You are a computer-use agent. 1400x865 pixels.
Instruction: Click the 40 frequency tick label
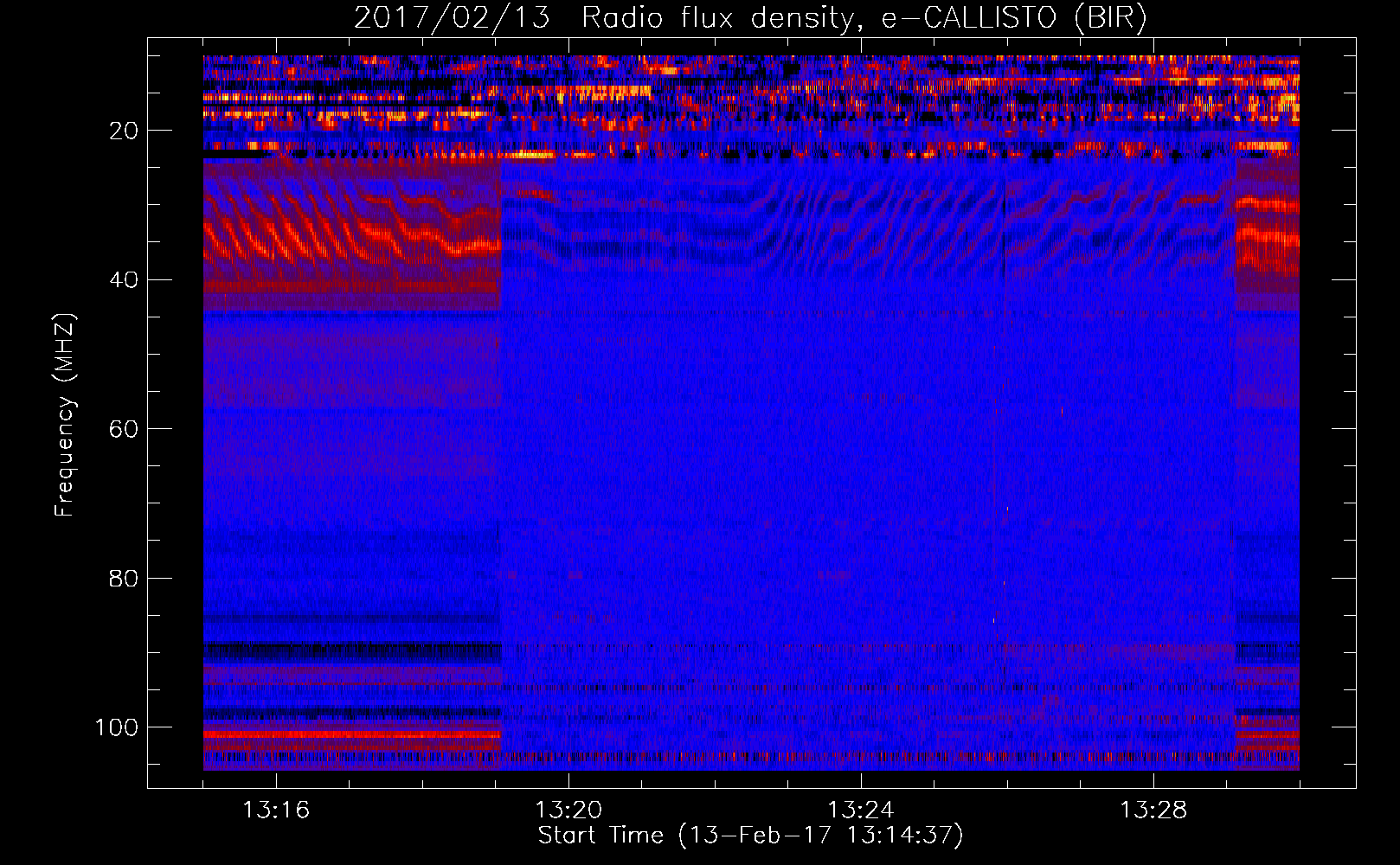pyautogui.click(x=125, y=279)
